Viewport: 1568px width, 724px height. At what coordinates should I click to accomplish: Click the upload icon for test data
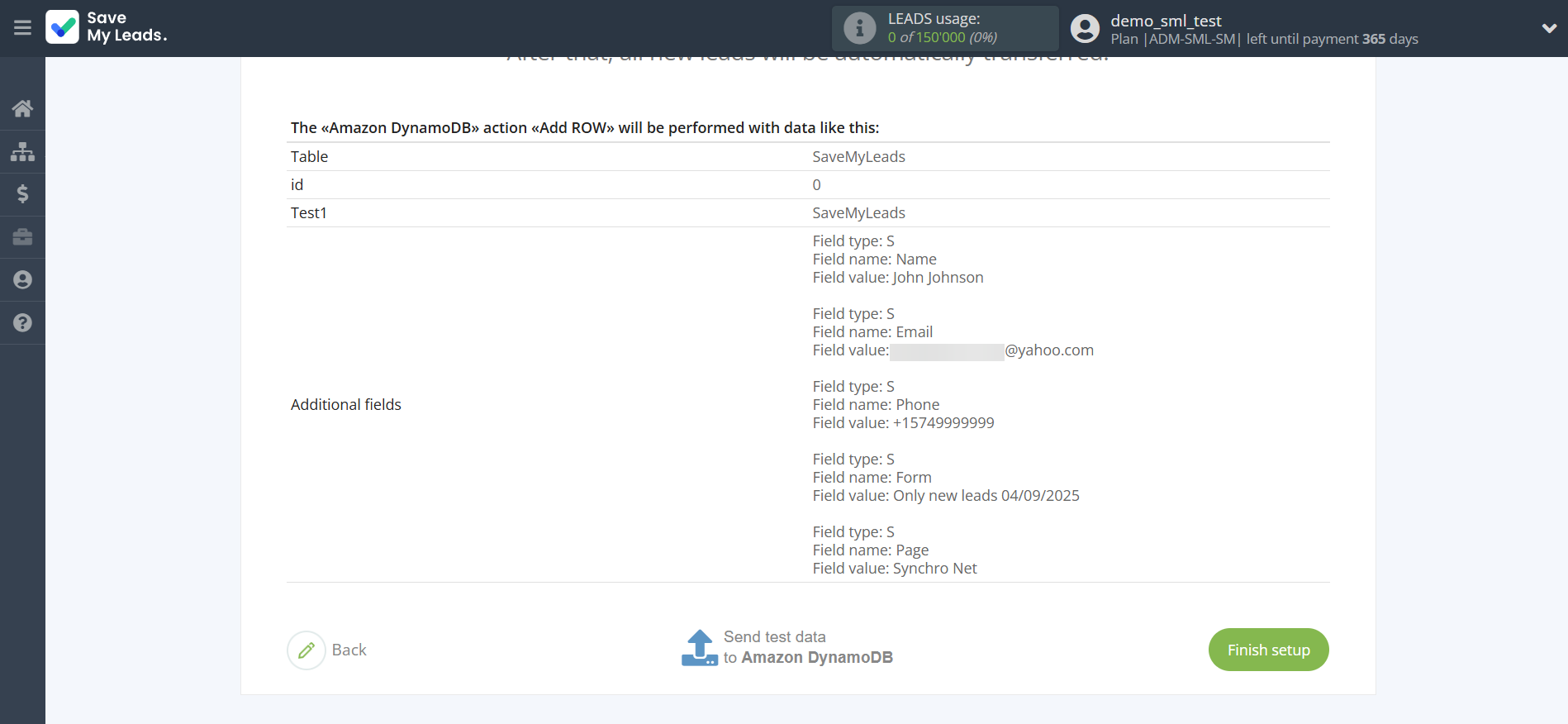[699, 648]
